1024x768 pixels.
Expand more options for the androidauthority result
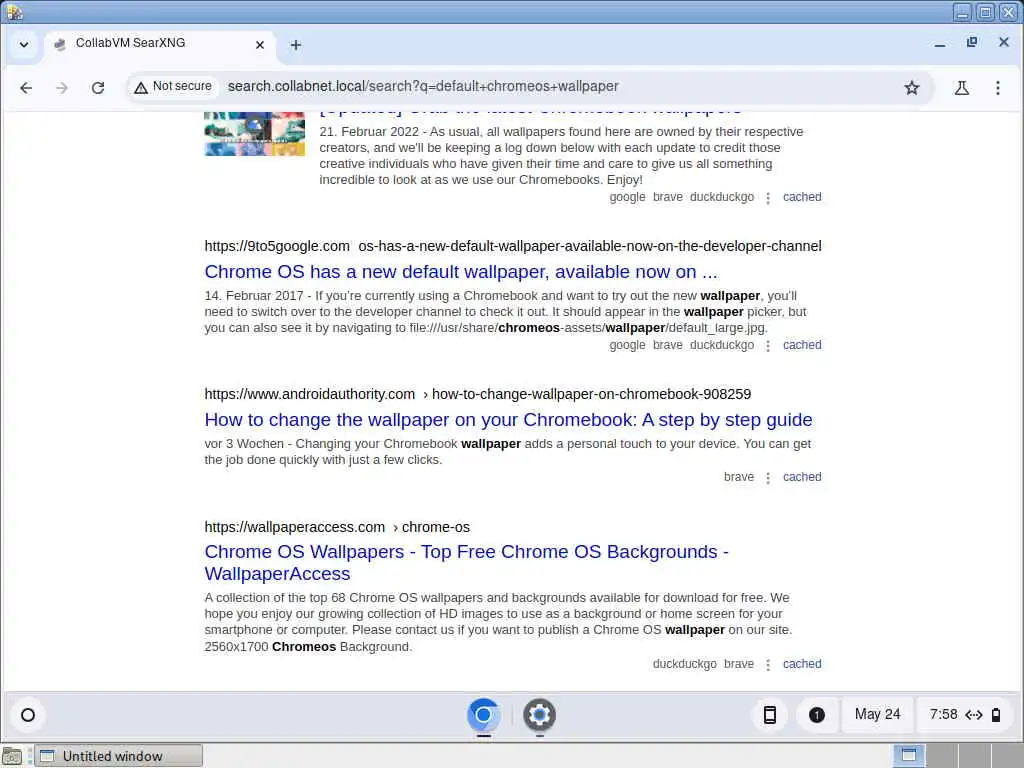pos(768,477)
